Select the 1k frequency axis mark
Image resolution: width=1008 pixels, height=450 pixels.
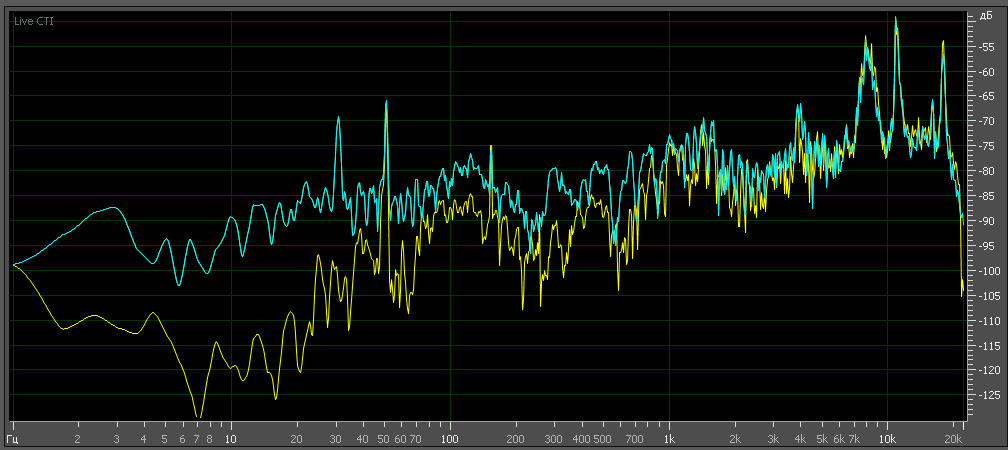coord(669,438)
